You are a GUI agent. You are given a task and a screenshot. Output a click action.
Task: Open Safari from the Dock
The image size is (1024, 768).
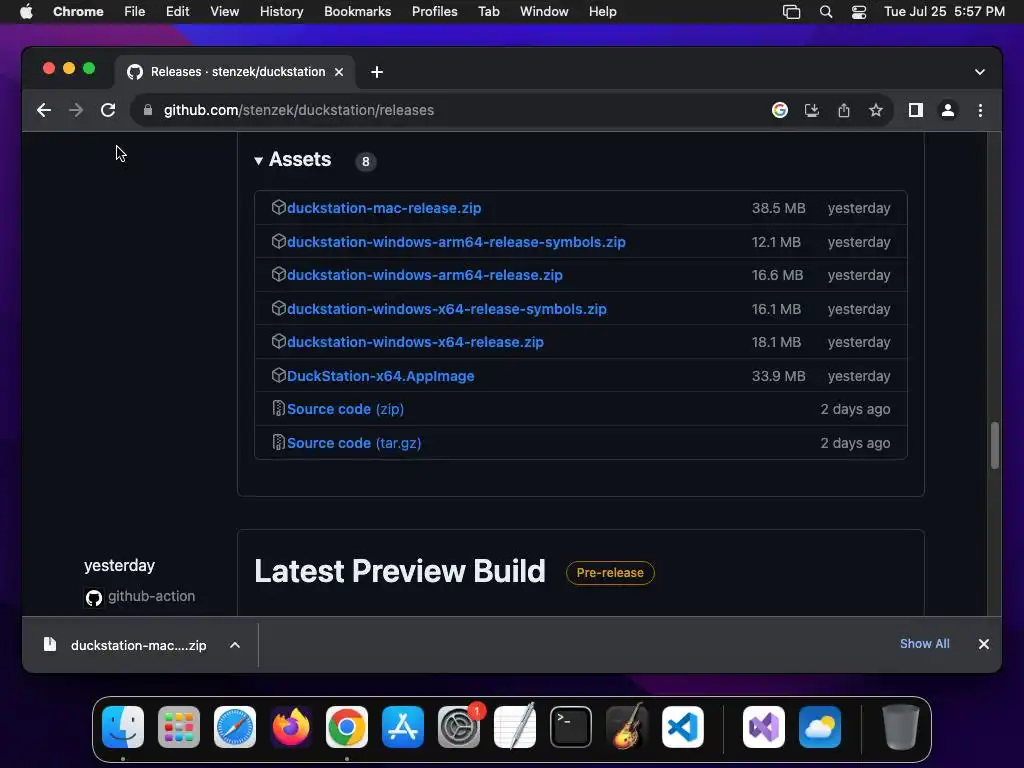[x=235, y=727]
